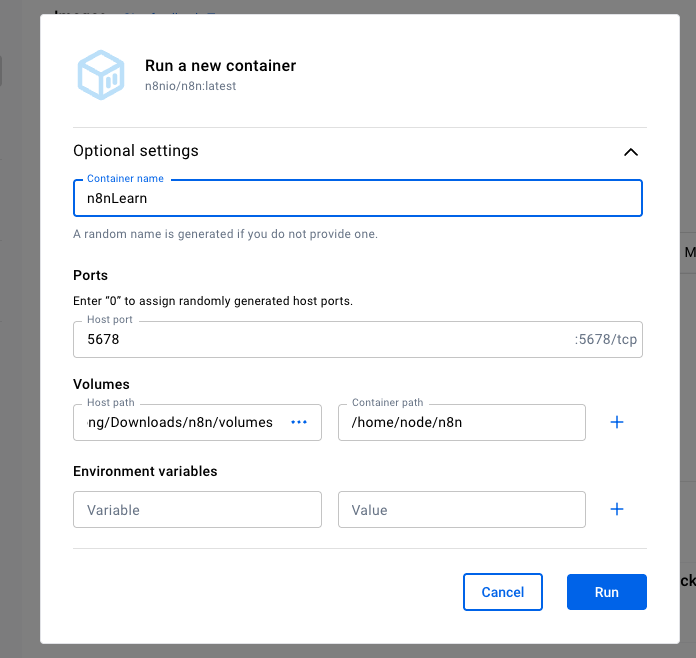Click the Host port field showing 5678
Image resolution: width=696 pixels, height=658 pixels.
(358, 340)
